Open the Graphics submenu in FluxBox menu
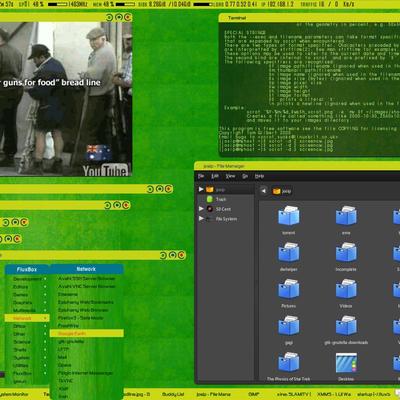Viewport: 400px width, 400px height. [x=27, y=303]
